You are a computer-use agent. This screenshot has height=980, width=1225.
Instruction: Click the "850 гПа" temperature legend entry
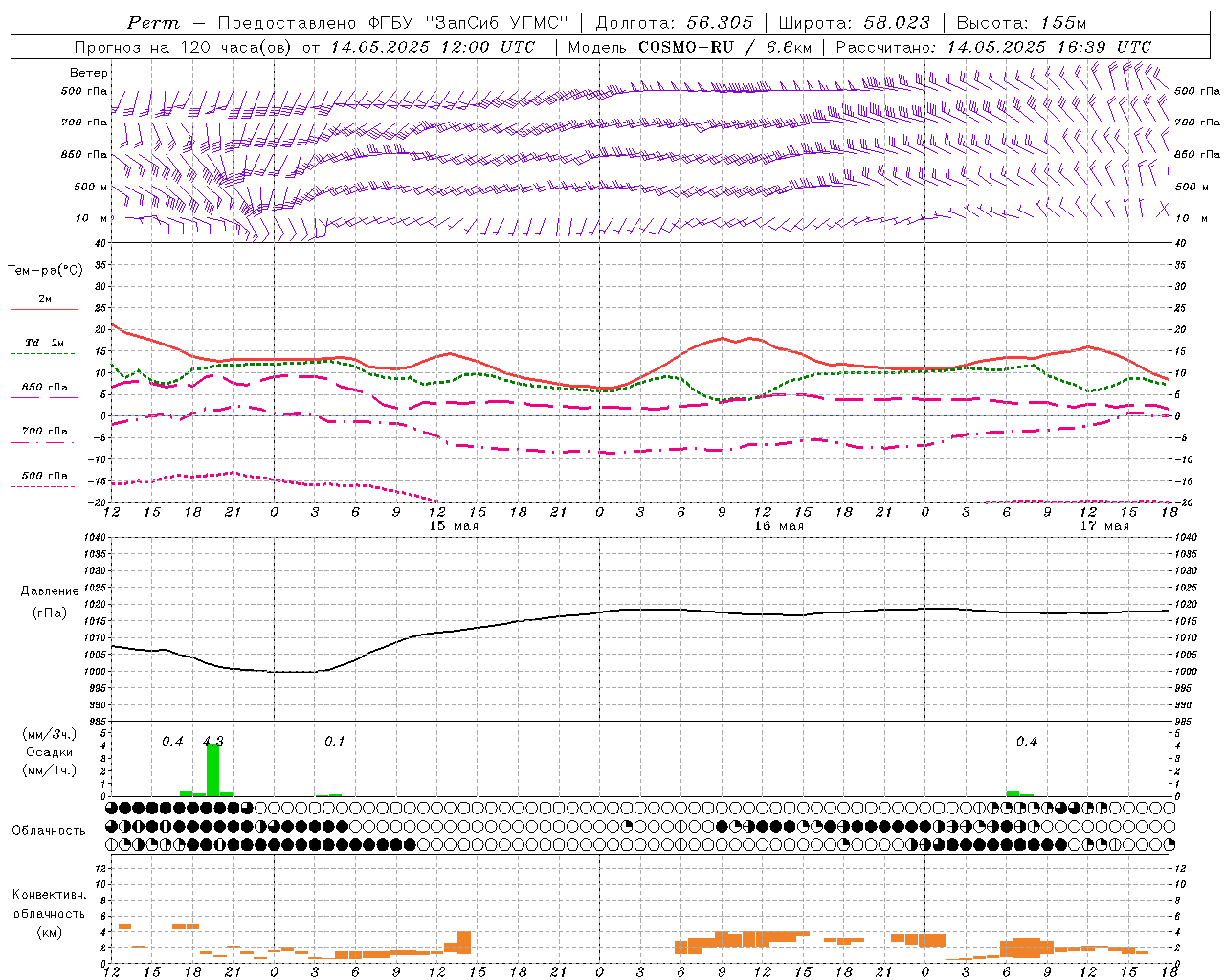[45, 388]
